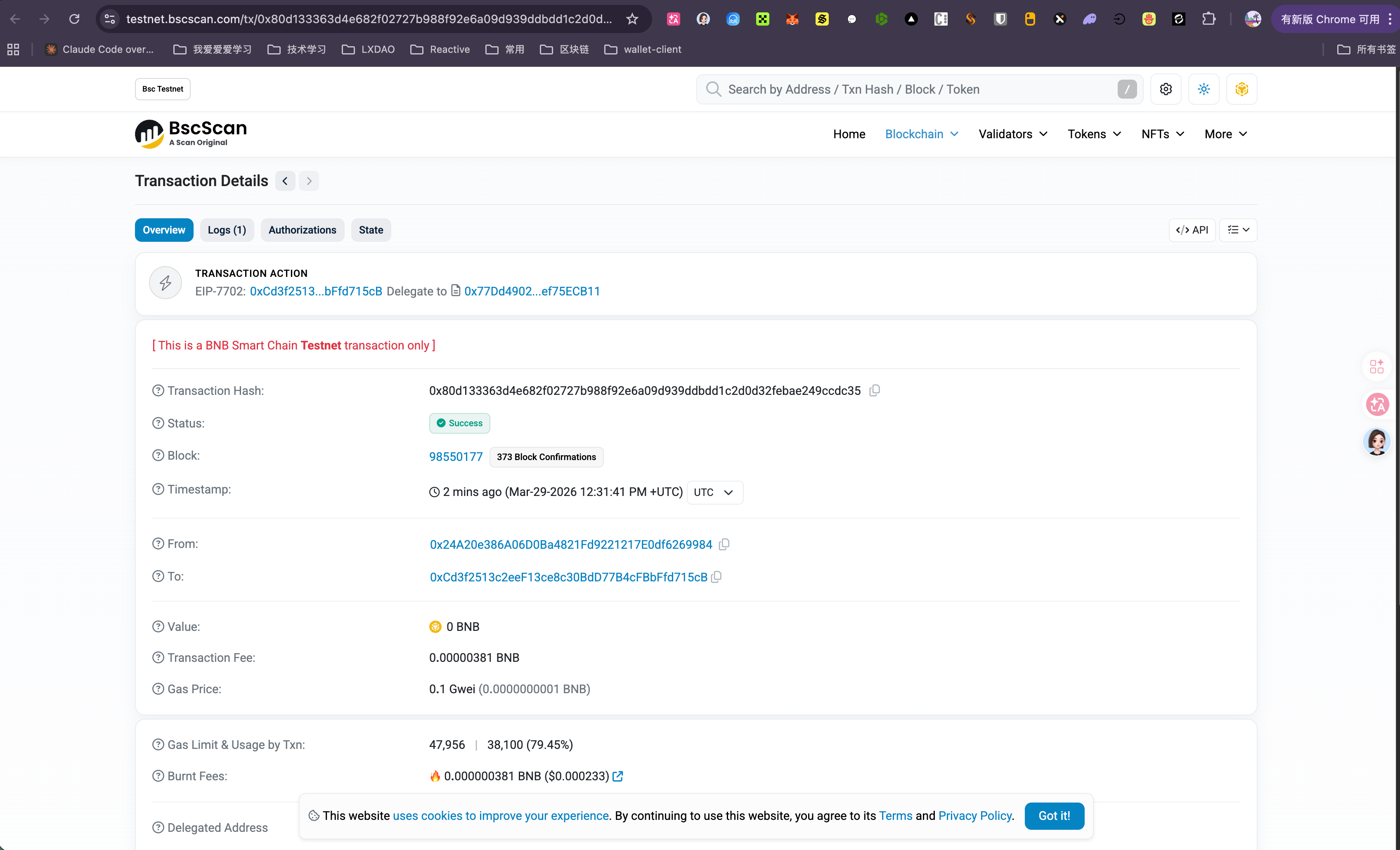
Task: Click the BNB chain logo icon
Action: (1242, 89)
